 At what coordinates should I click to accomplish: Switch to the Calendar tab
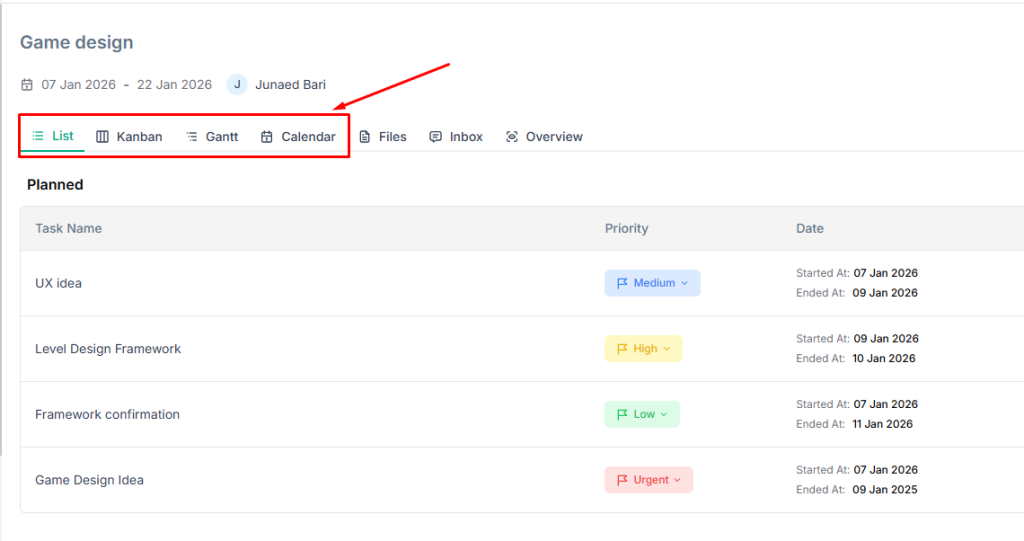coord(298,137)
